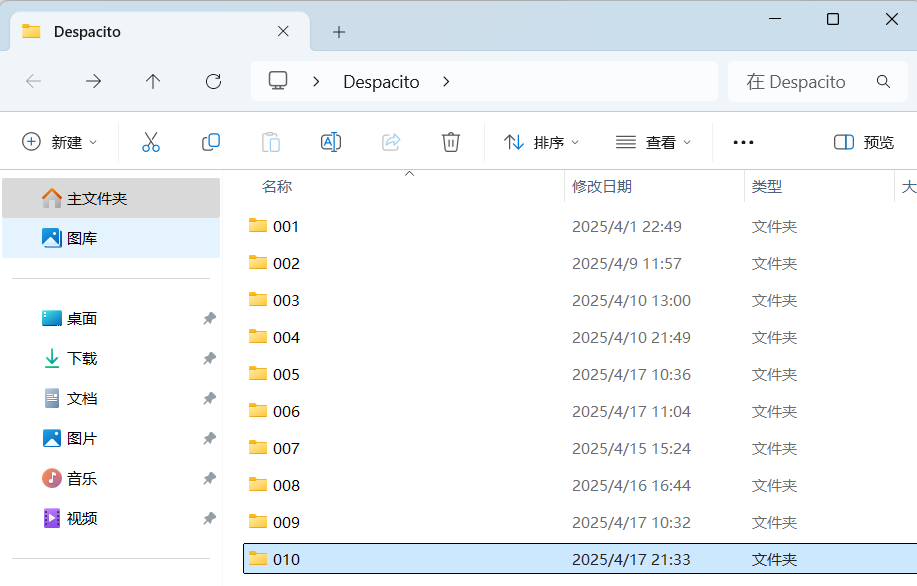
Task: Go forward with the right arrow
Action: point(94,81)
